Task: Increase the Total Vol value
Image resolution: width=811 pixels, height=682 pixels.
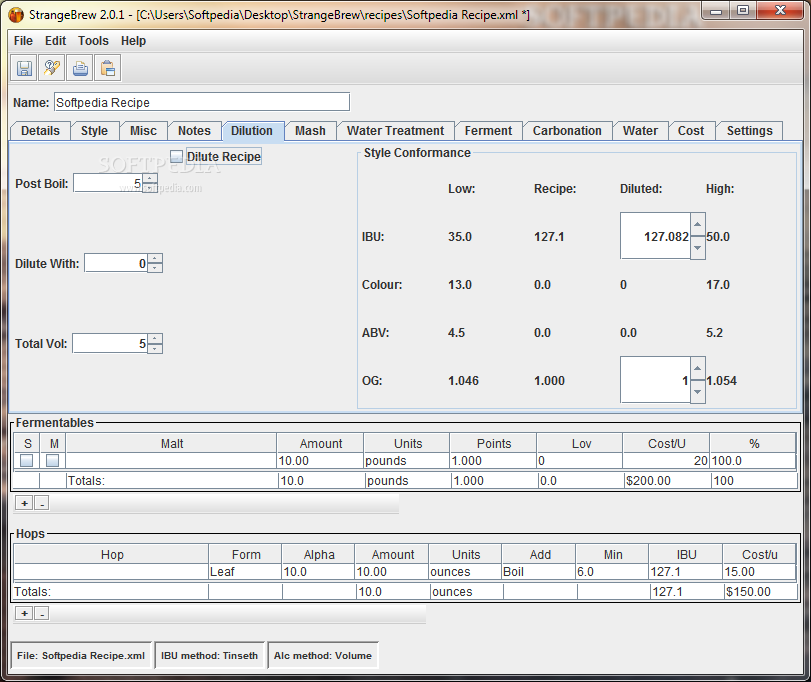Action: (155, 339)
